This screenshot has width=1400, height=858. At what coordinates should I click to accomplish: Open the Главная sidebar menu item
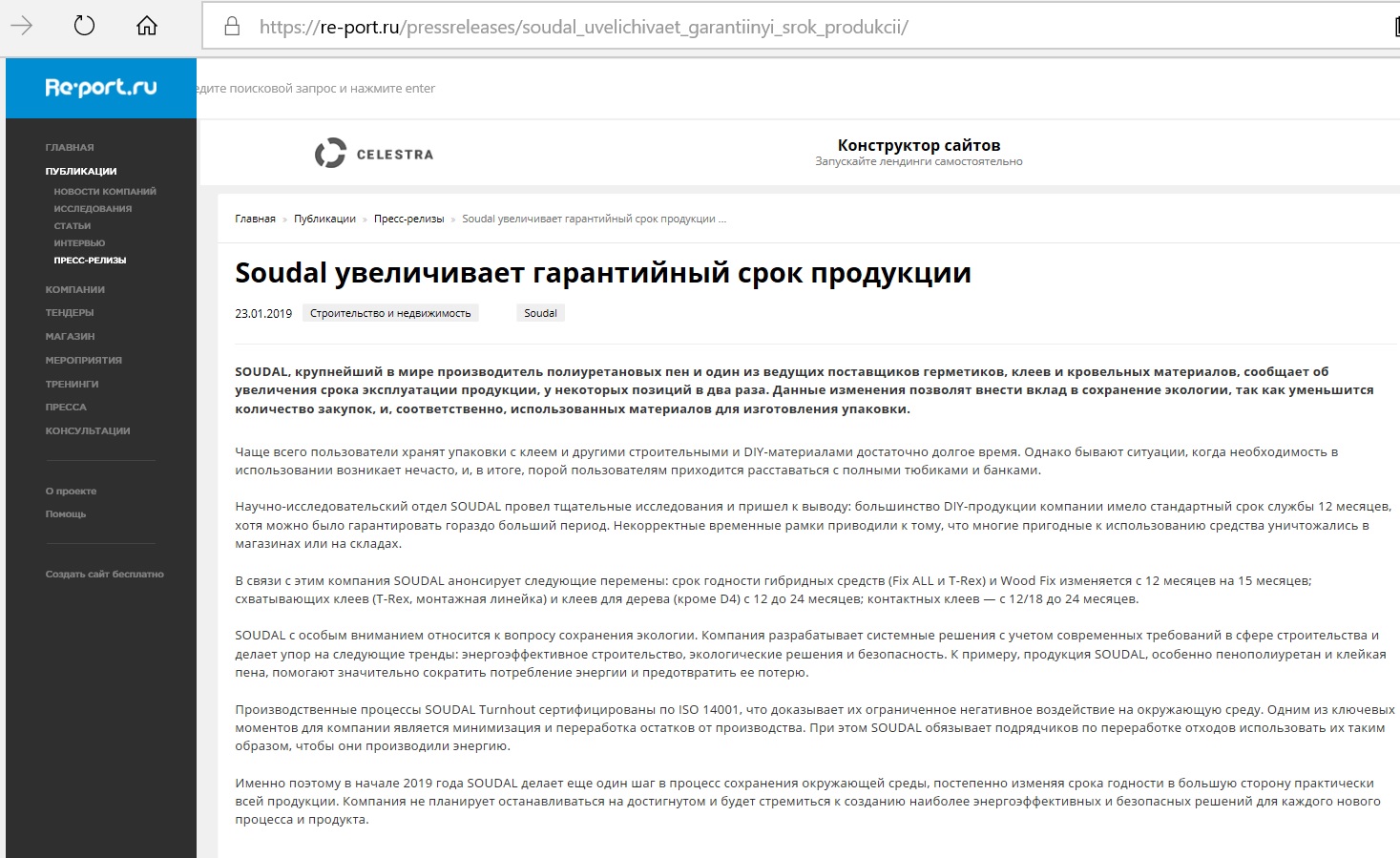(x=70, y=148)
